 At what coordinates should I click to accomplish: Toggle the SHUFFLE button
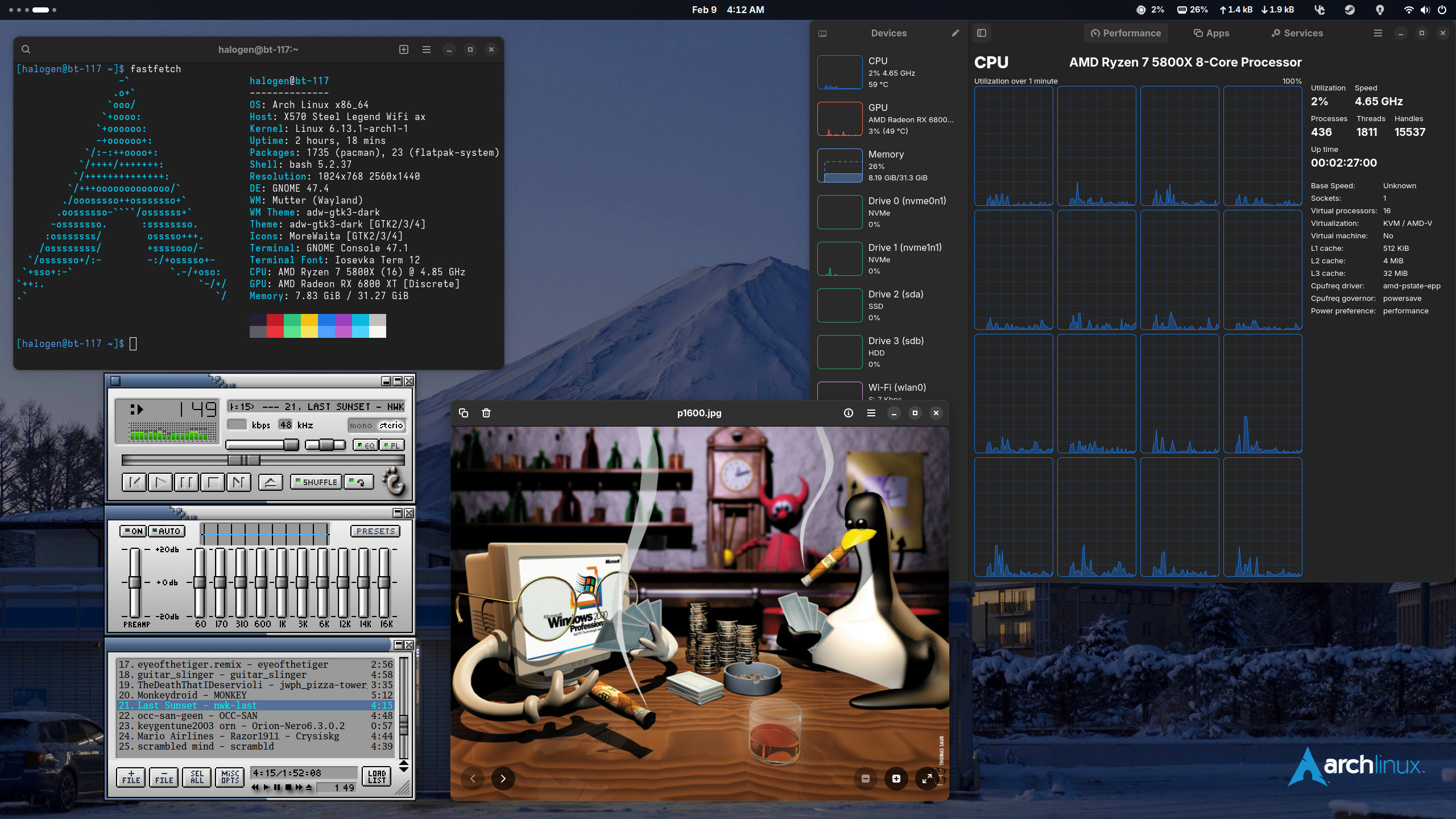(316, 482)
